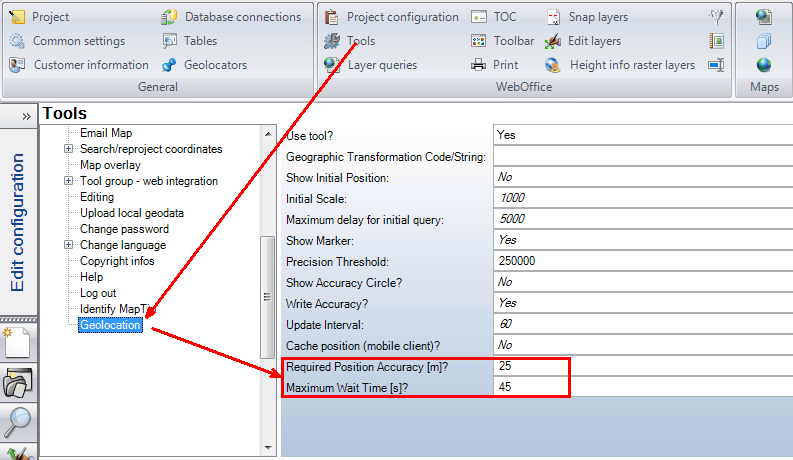The image size is (793, 460).
Task: Expand the Change language node
Action: (68, 245)
